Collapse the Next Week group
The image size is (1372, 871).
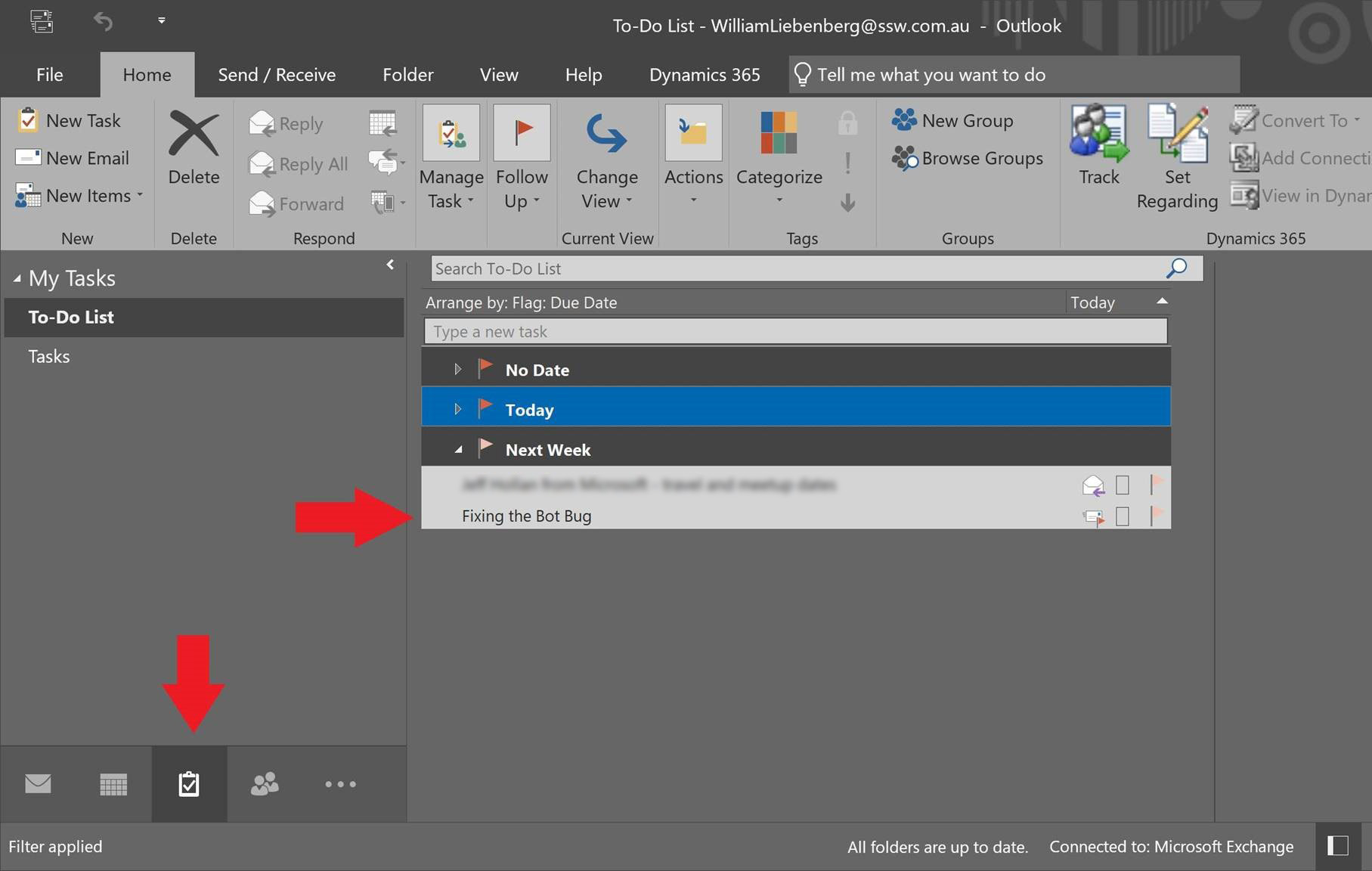tap(458, 450)
